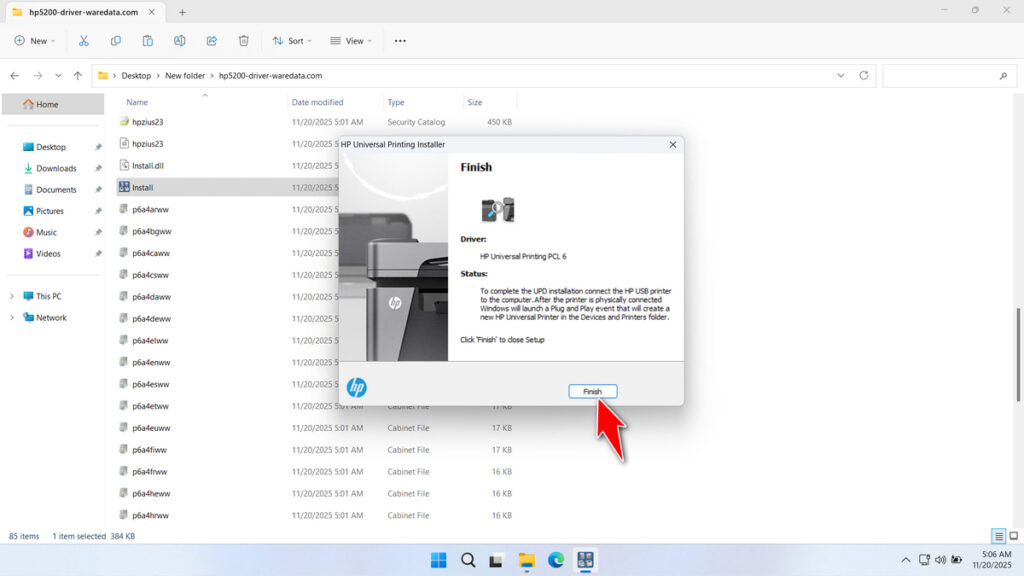Toggle the large thumbnails layout icon
The image size is (1024, 576).
pyautogui.click(x=997, y=535)
